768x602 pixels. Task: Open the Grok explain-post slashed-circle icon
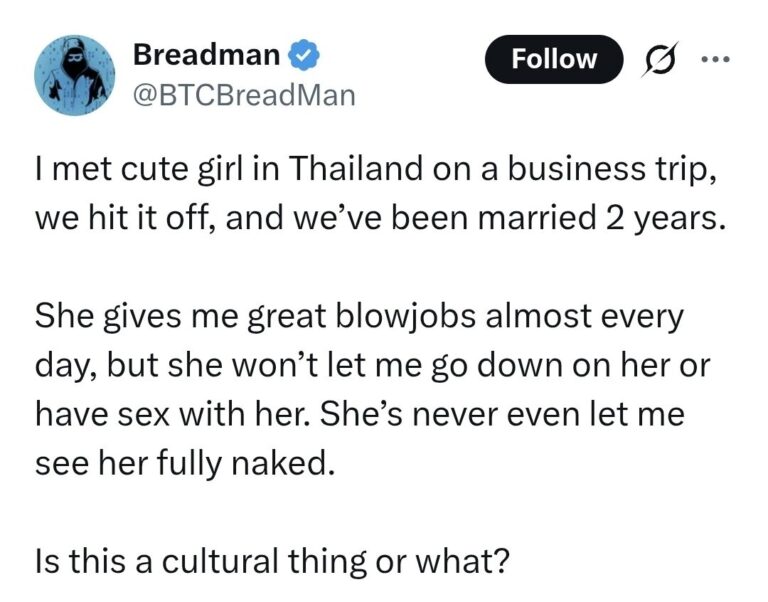point(660,60)
